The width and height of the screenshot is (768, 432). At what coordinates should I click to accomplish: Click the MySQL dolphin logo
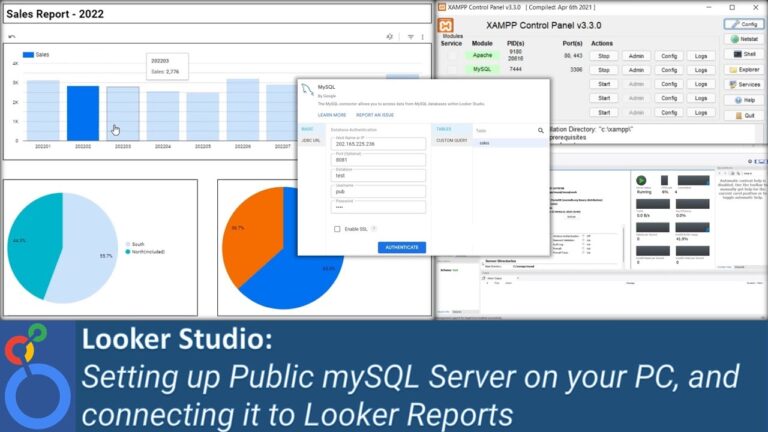click(307, 90)
